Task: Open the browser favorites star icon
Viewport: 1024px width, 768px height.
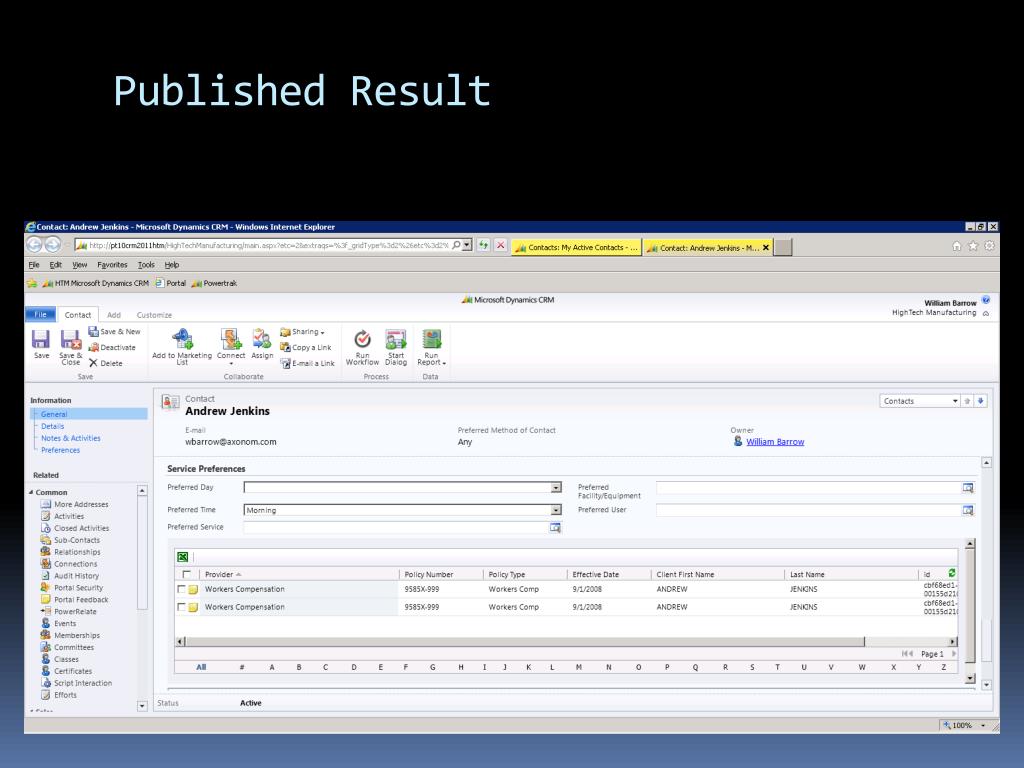Action: tap(973, 246)
